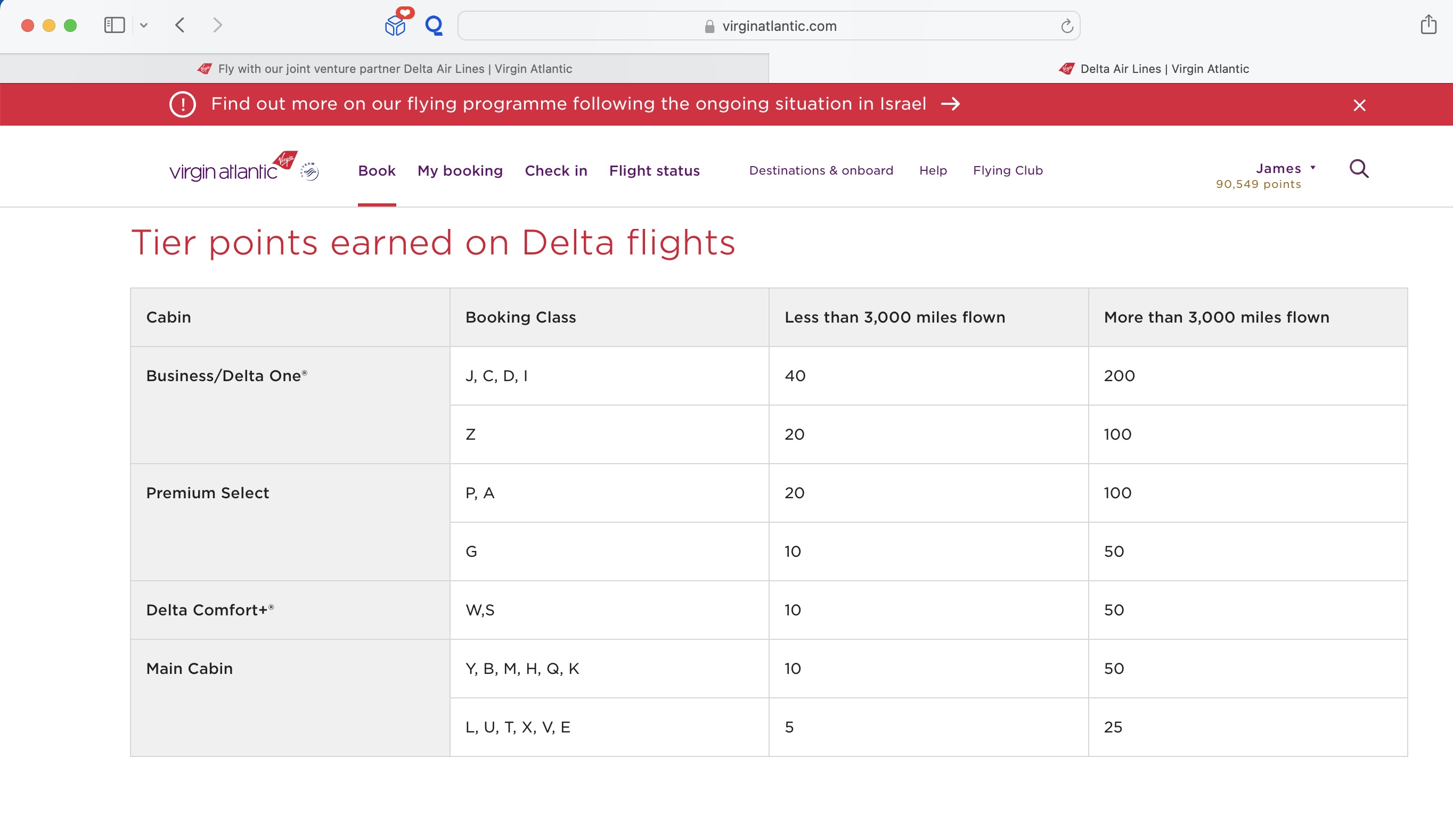Click the '40' tier points cell
This screenshot has height=840, width=1453.
pyautogui.click(x=928, y=376)
